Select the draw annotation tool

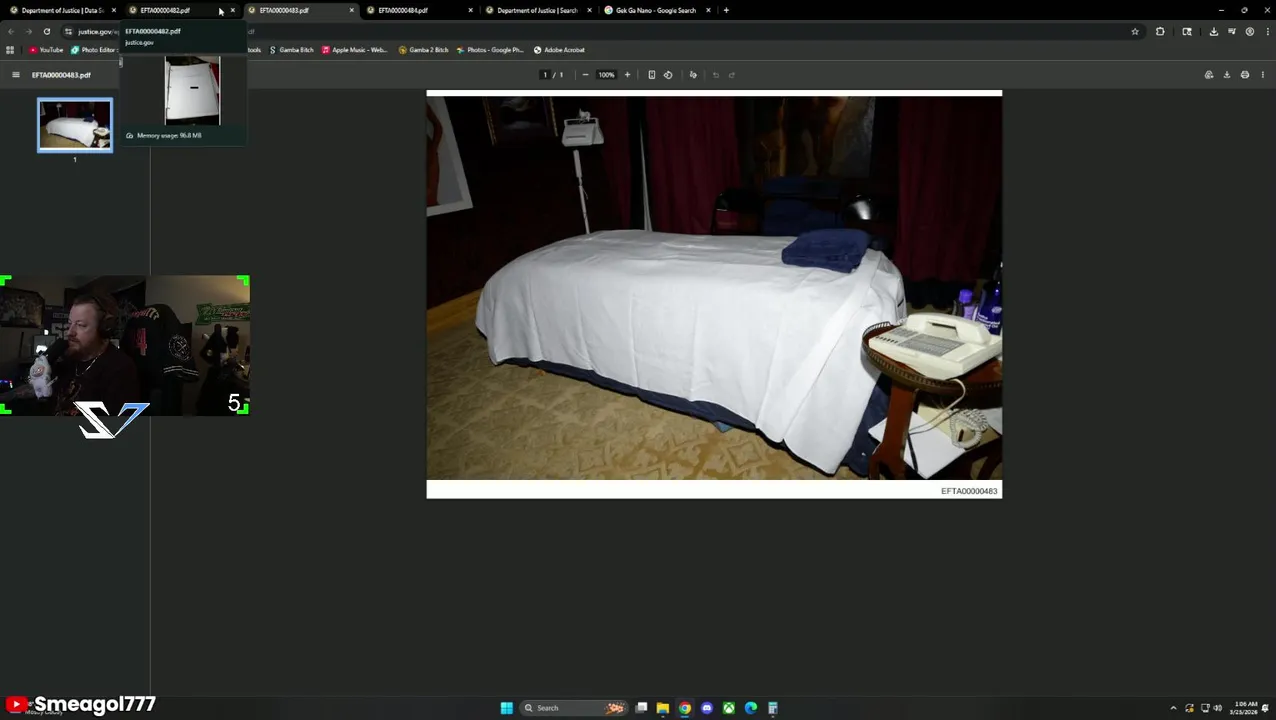tap(693, 75)
